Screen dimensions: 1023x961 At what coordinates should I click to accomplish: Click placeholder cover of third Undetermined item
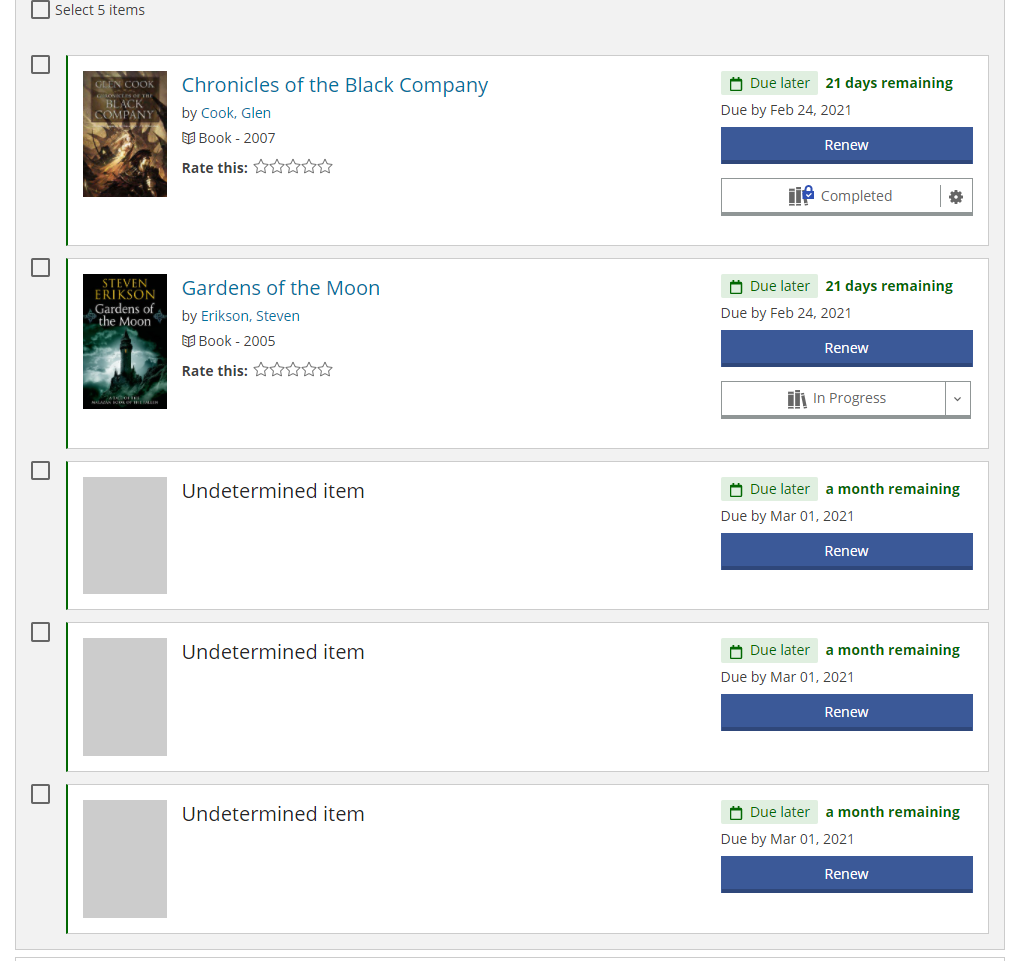click(x=125, y=859)
